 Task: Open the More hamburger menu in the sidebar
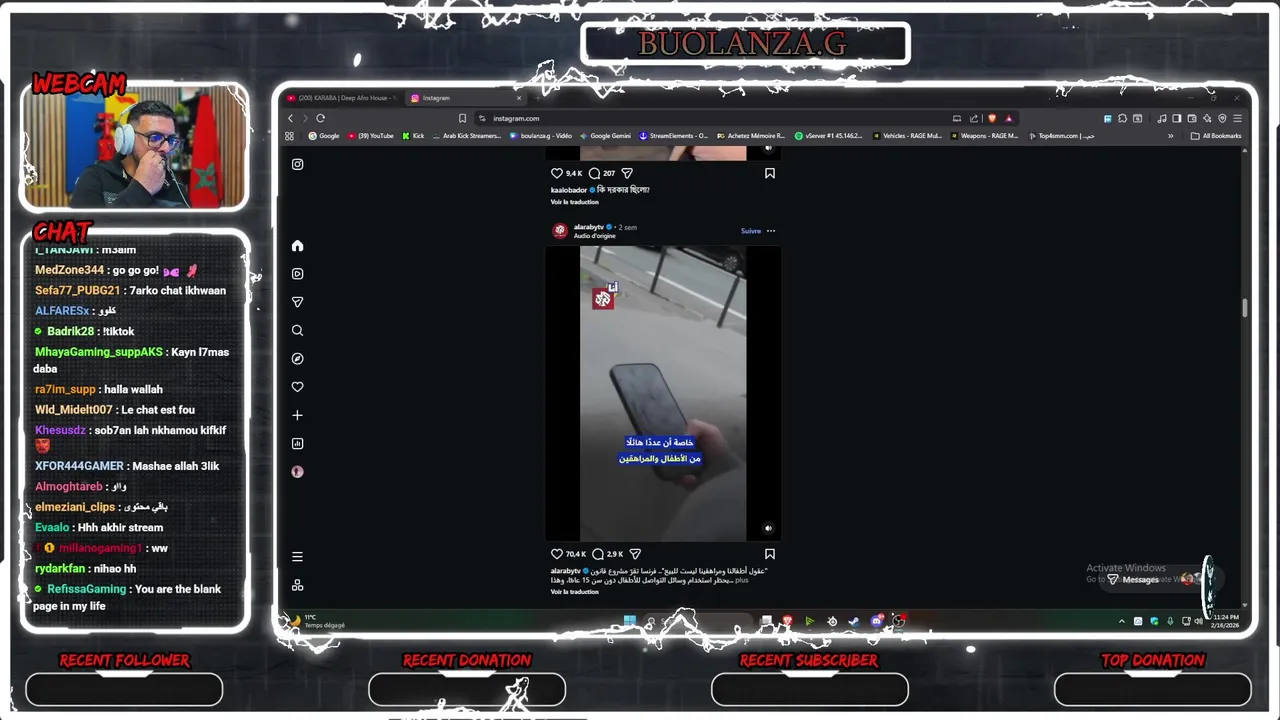297,557
